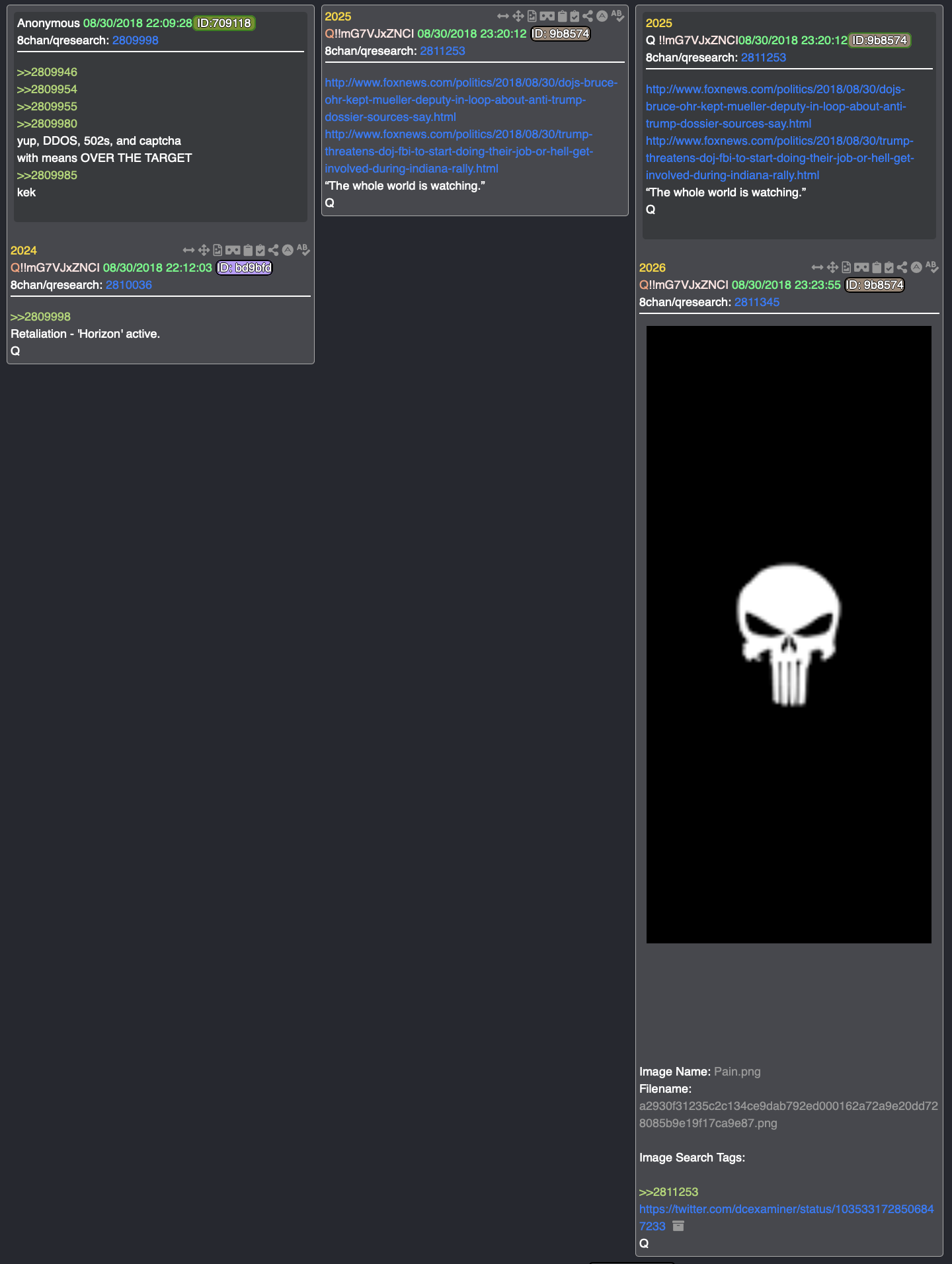Click ID badge 9b8574 on middle post 2025
This screenshot has height=1264, width=952.
pyautogui.click(x=561, y=34)
